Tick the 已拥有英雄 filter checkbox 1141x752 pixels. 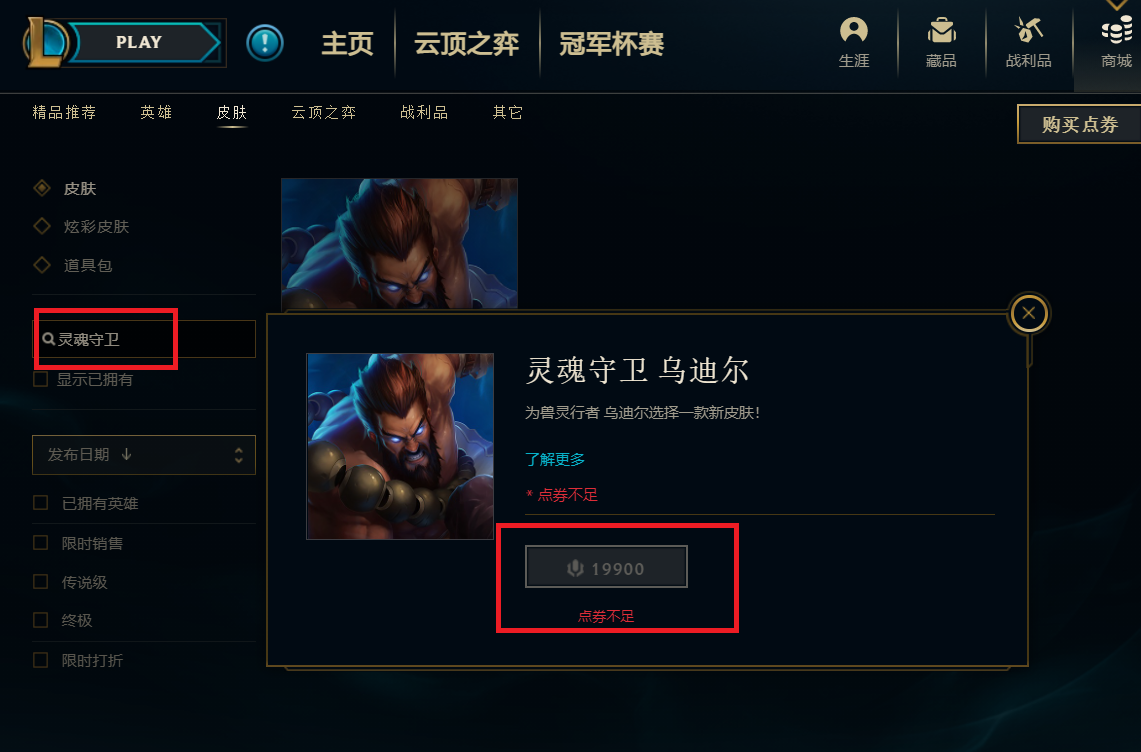[41, 503]
